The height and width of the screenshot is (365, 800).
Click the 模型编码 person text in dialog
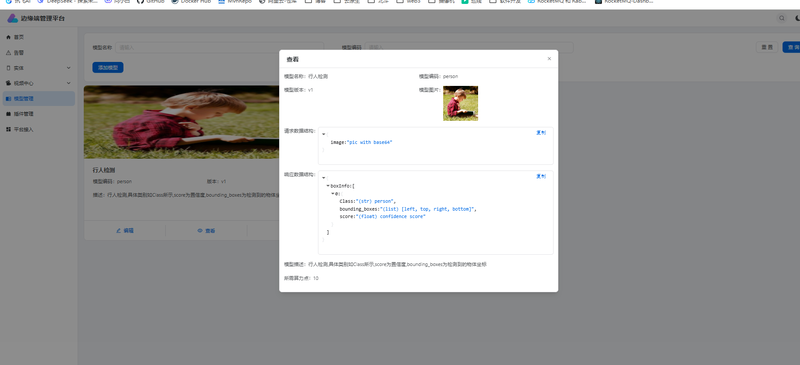pyautogui.click(x=438, y=77)
